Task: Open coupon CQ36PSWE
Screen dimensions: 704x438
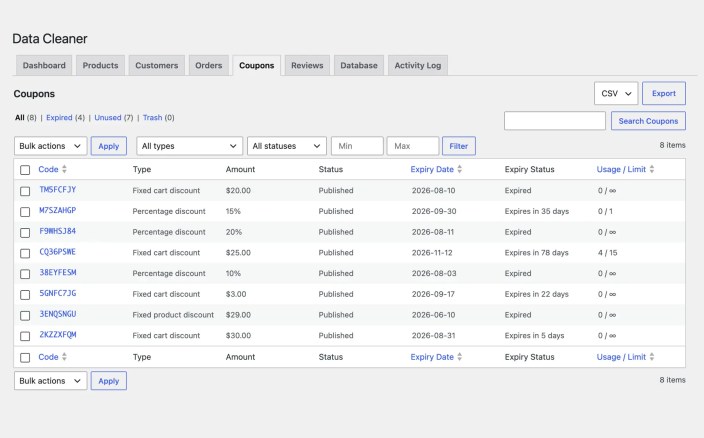Action: coord(58,252)
